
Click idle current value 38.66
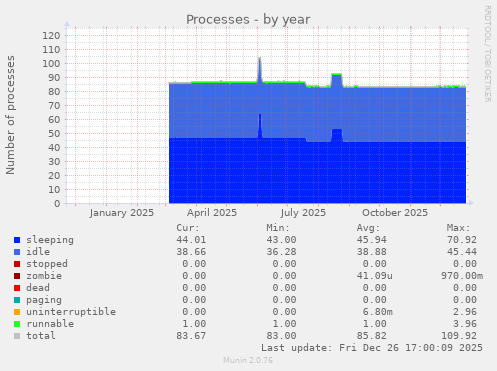(191, 252)
